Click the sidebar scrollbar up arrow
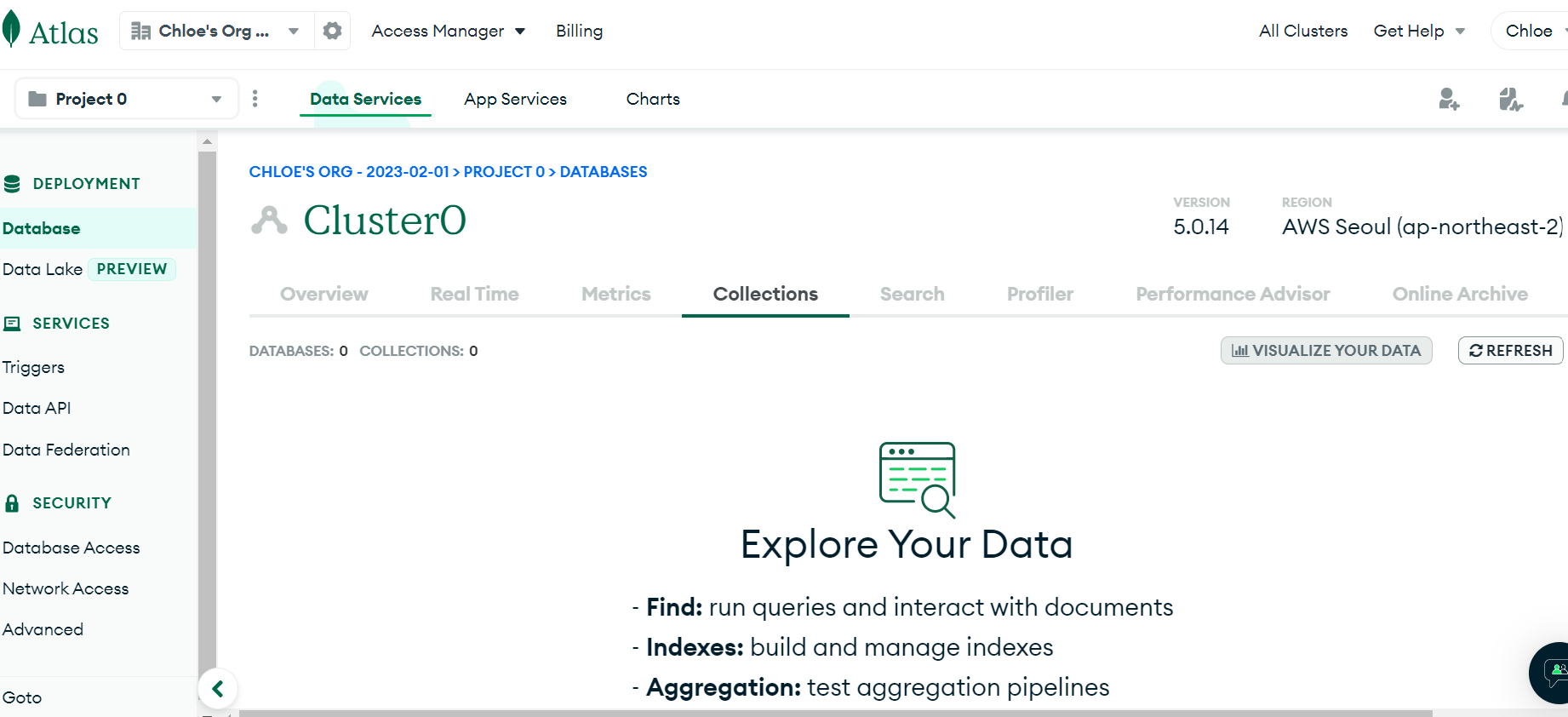This screenshot has height=717, width=1568. coord(207,141)
